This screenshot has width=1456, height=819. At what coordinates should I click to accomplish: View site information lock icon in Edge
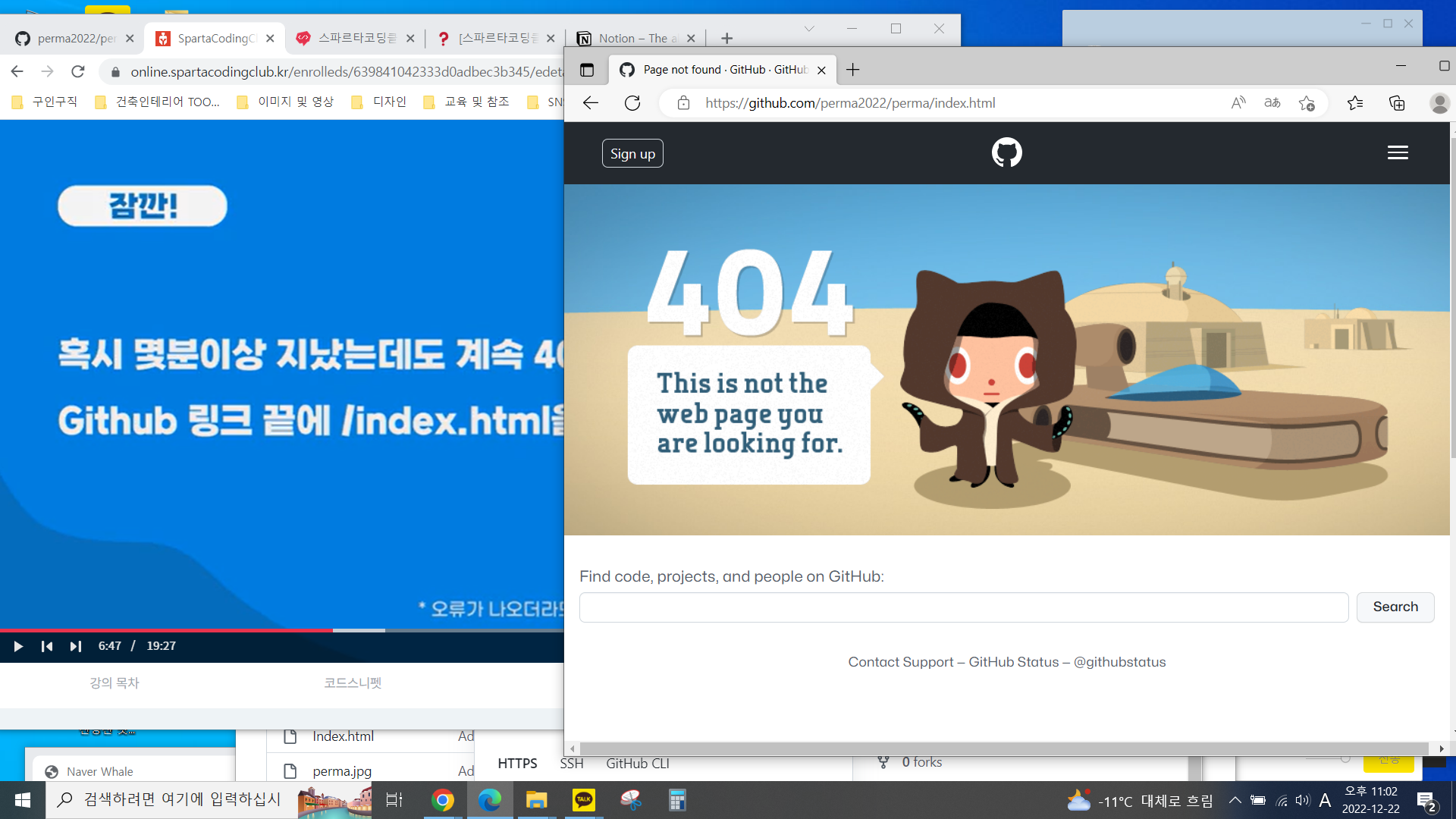(x=683, y=103)
